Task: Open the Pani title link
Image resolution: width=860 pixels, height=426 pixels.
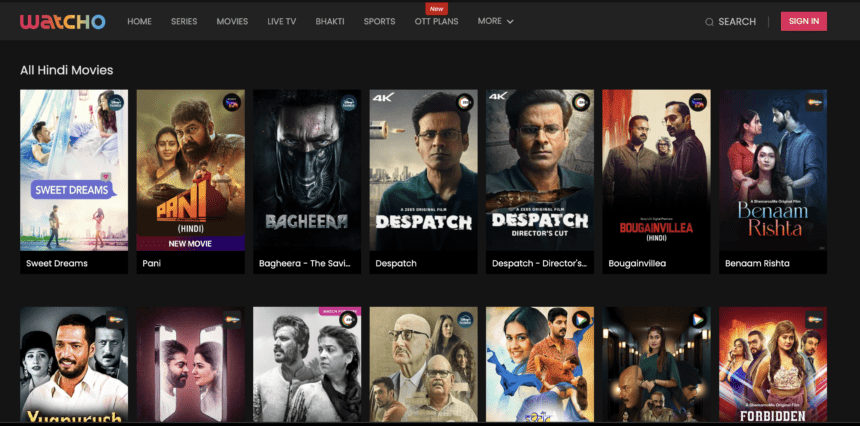Action: 152,263
